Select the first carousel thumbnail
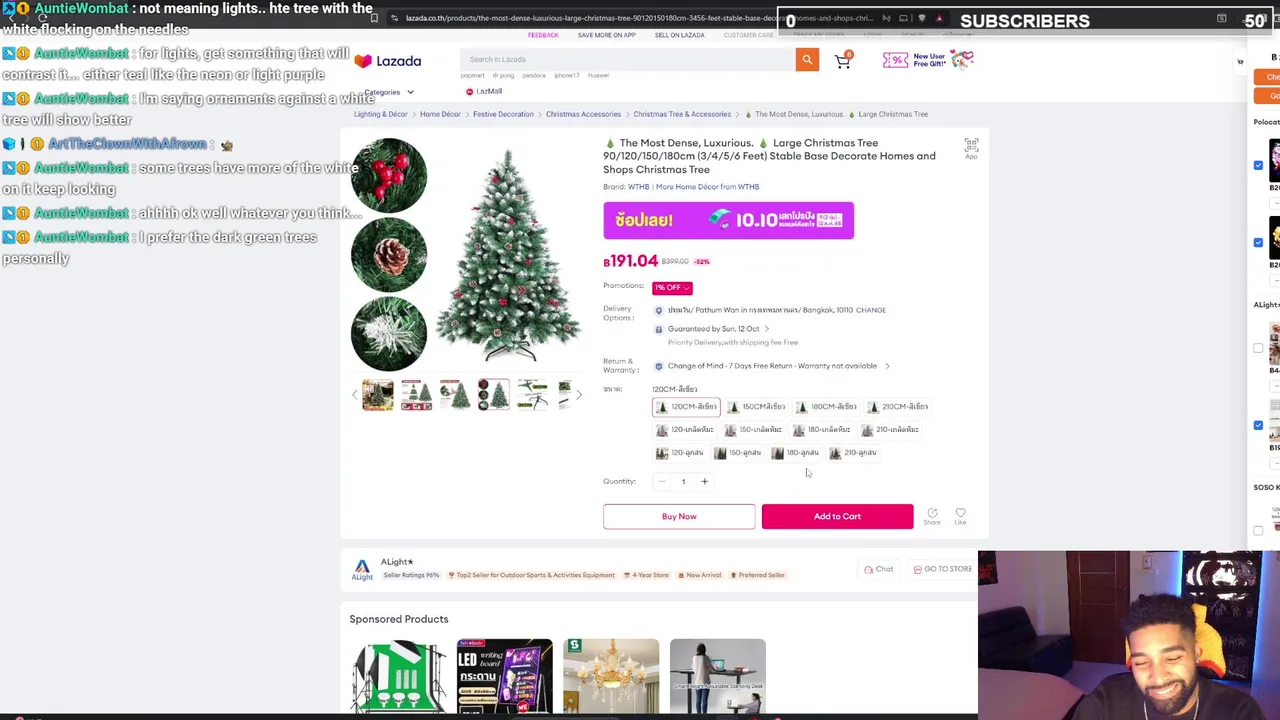1280x720 pixels. 377,395
